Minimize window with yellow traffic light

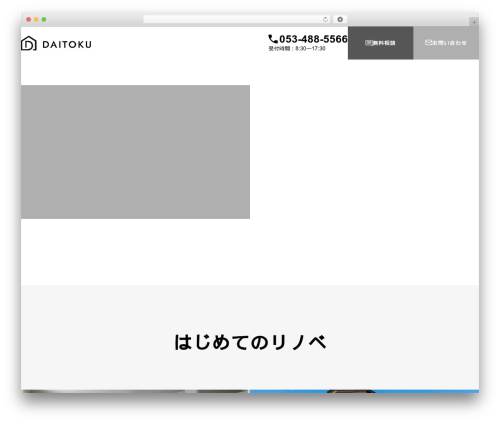tap(36, 19)
